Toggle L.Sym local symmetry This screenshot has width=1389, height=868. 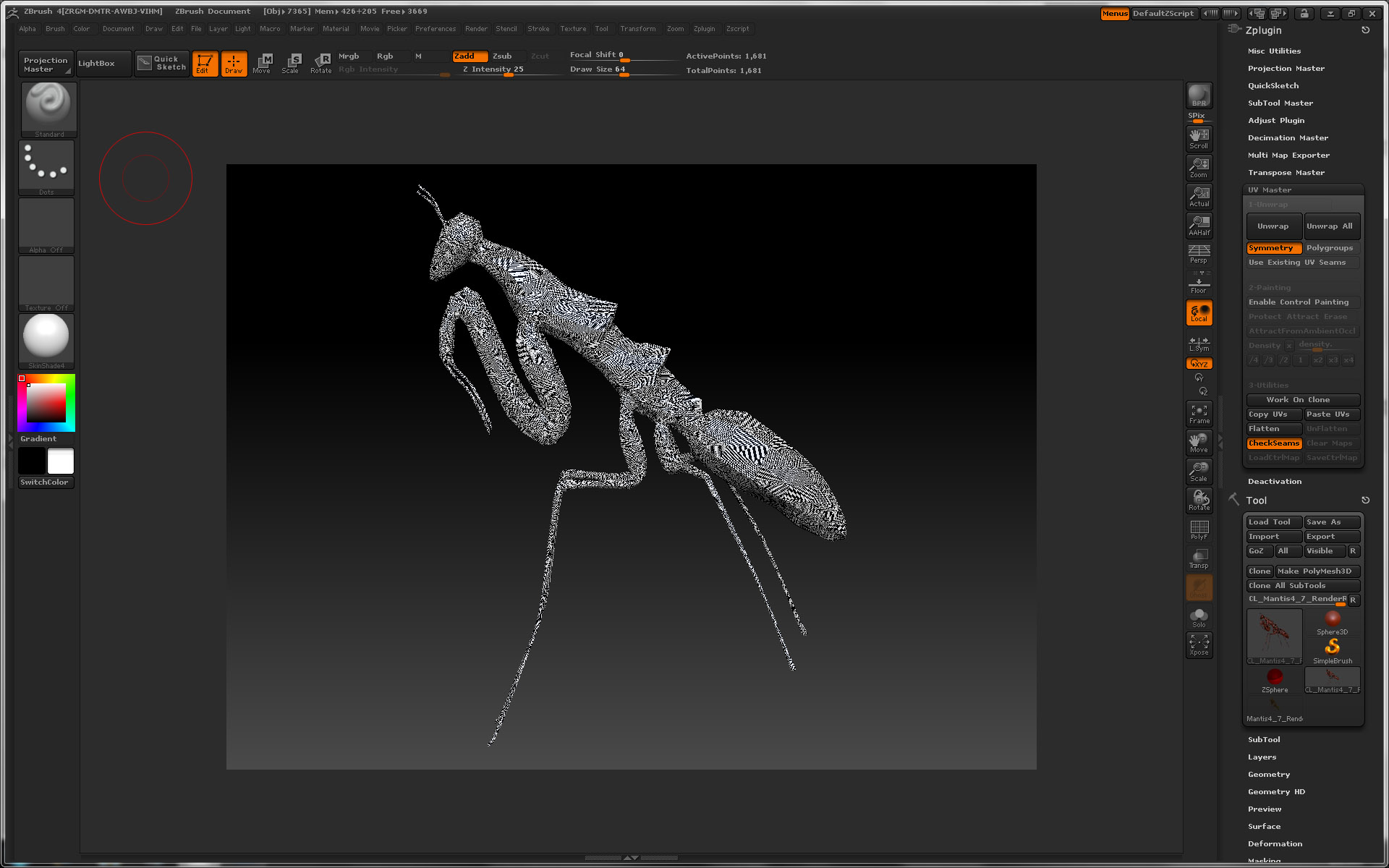click(x=1199, y=343)
